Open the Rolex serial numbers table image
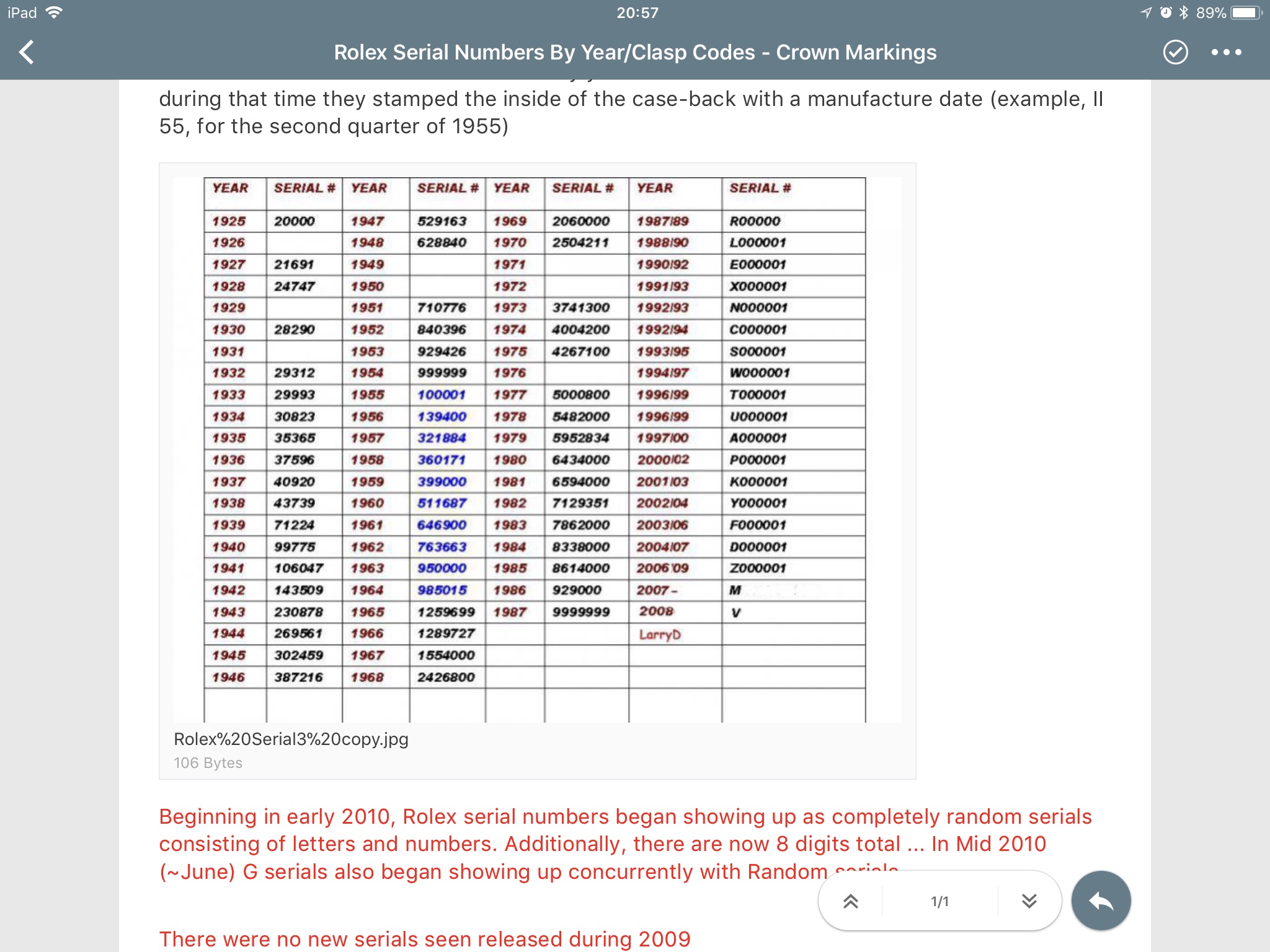 (x=537, y=449)
